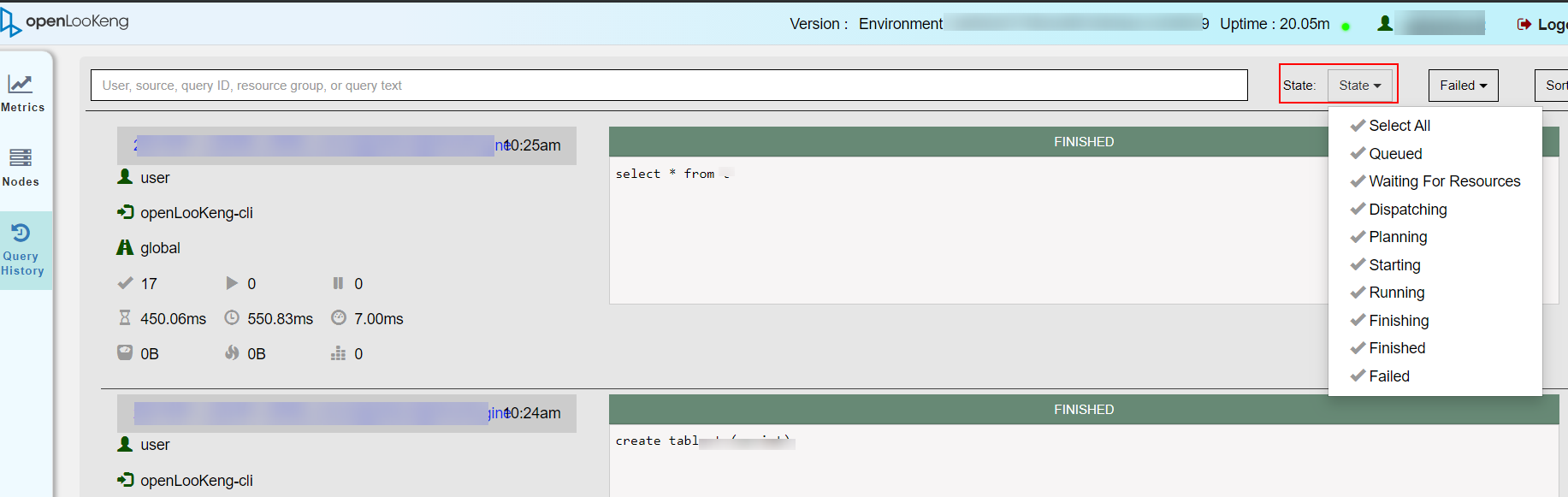Toggle Starting state filter
The height and width of the screenshot is (497, 1568).
tap(1385, 265)
